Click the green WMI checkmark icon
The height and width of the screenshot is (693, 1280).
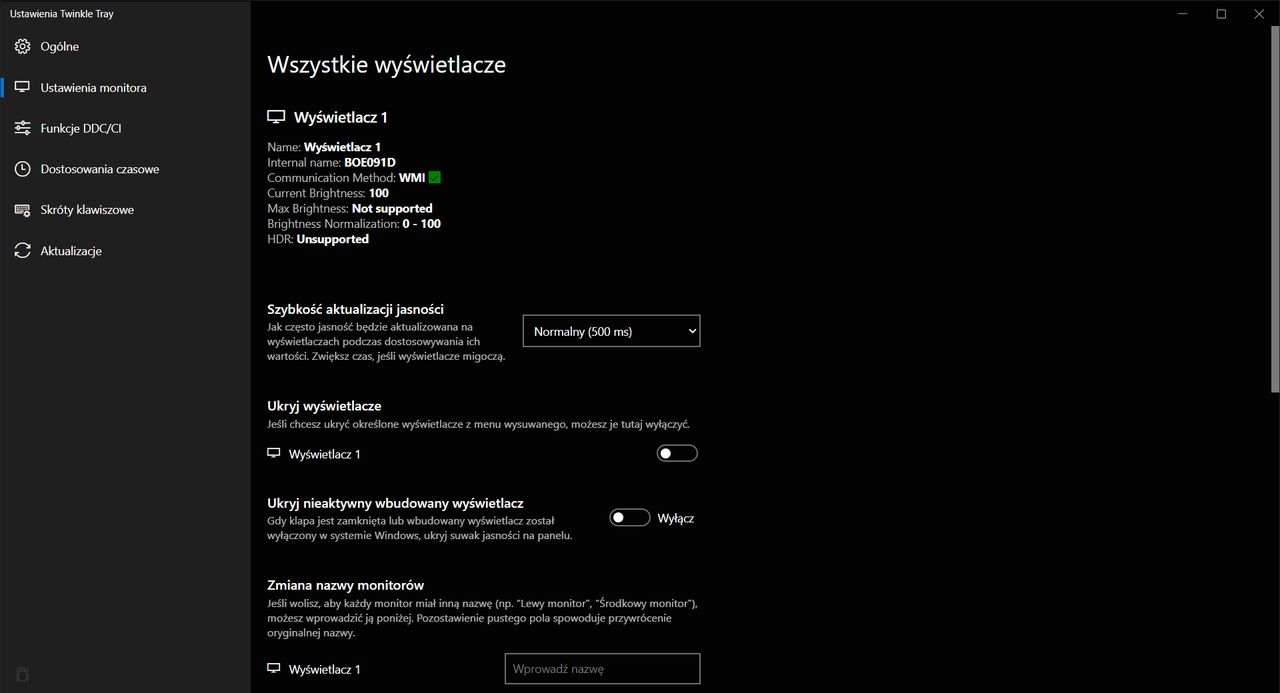pyautogui.click(x=434, y=178)
